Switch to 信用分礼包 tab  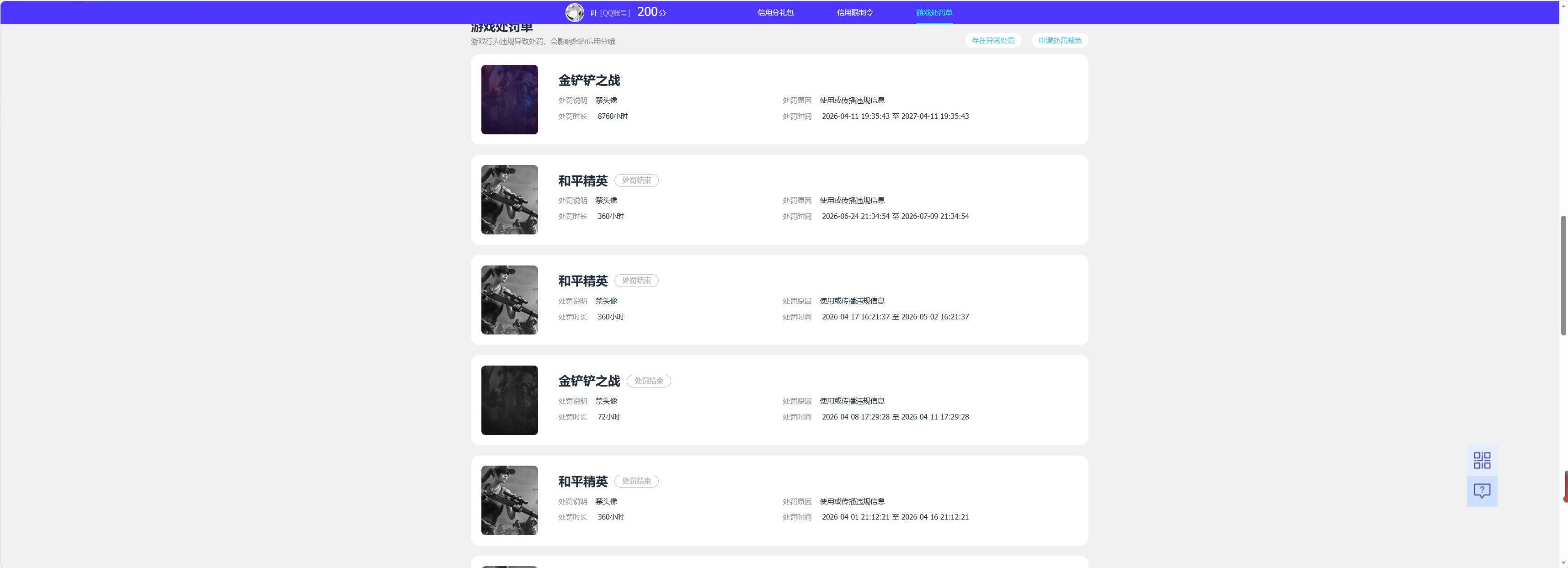coord(775,12)
